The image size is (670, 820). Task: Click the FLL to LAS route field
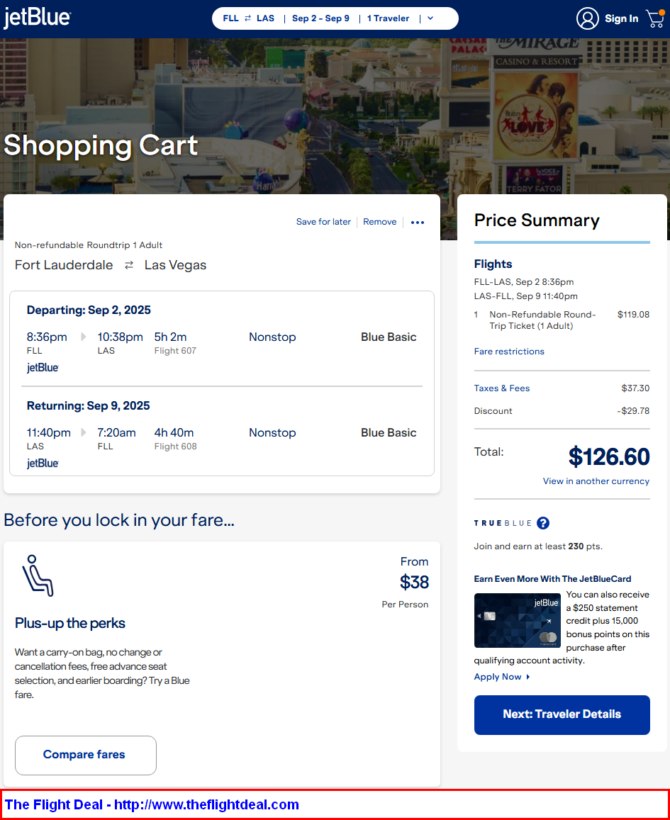[248, 18]
